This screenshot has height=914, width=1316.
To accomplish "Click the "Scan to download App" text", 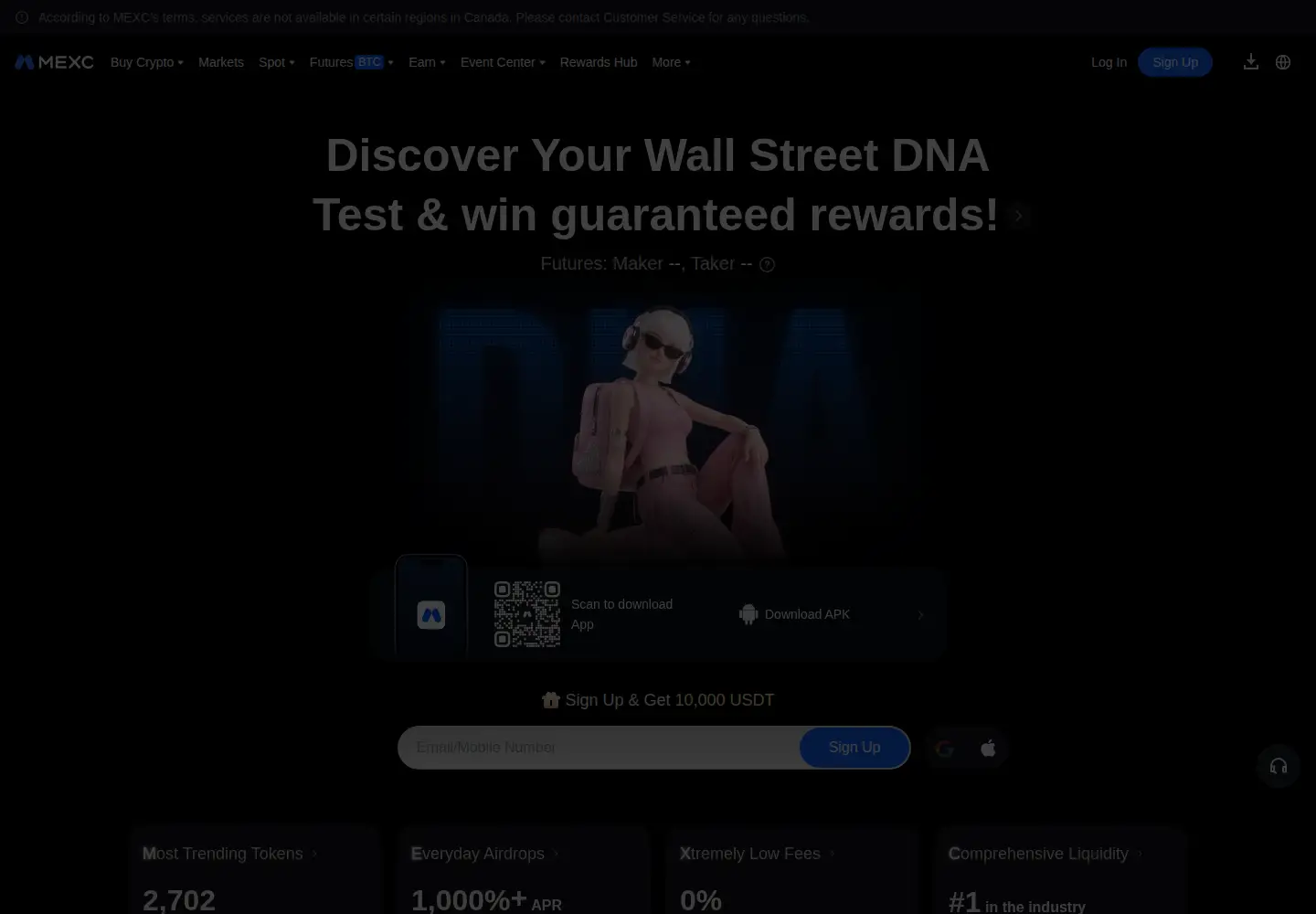I will [x=621, y=614].
